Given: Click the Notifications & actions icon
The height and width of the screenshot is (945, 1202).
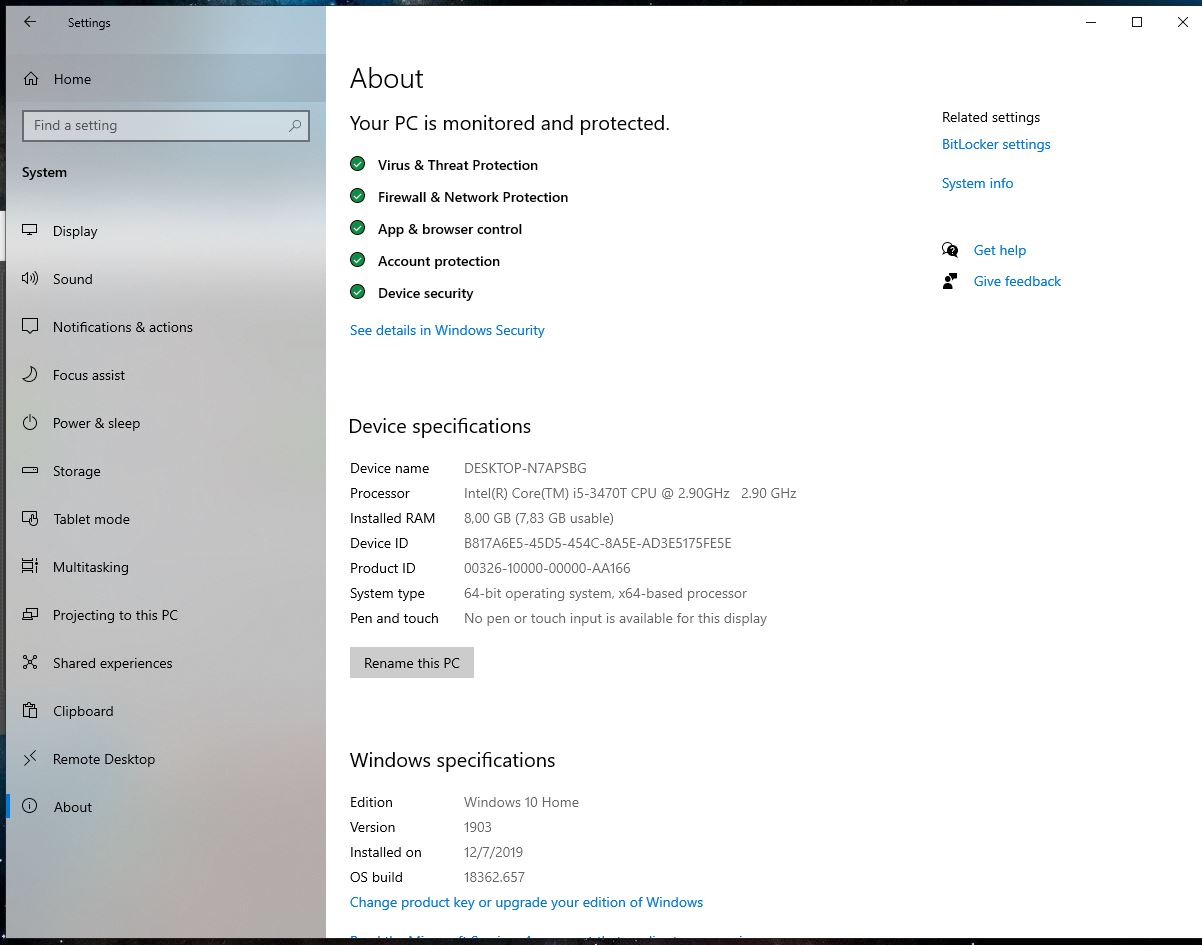Looking at the screenshot, I should (x=30, y=327).
